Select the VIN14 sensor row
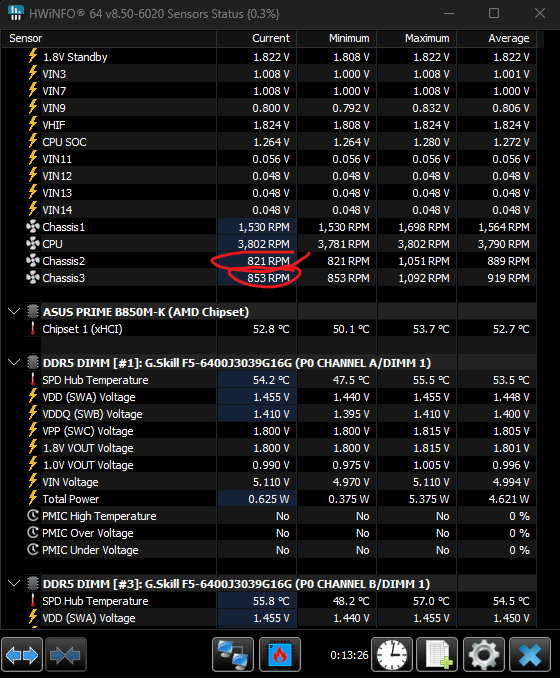 point(280,210)
